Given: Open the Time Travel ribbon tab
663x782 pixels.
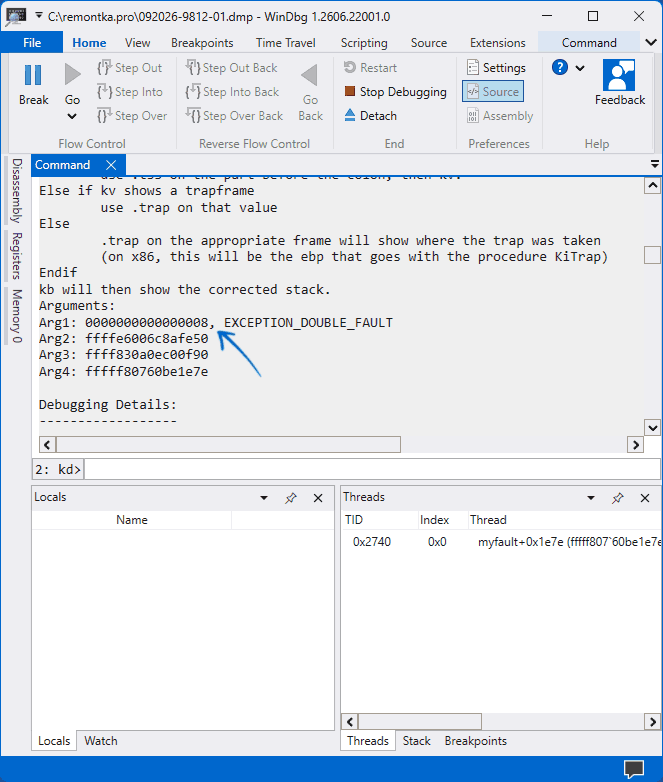Looking at the screenshot, I should (x=285, y=42).
